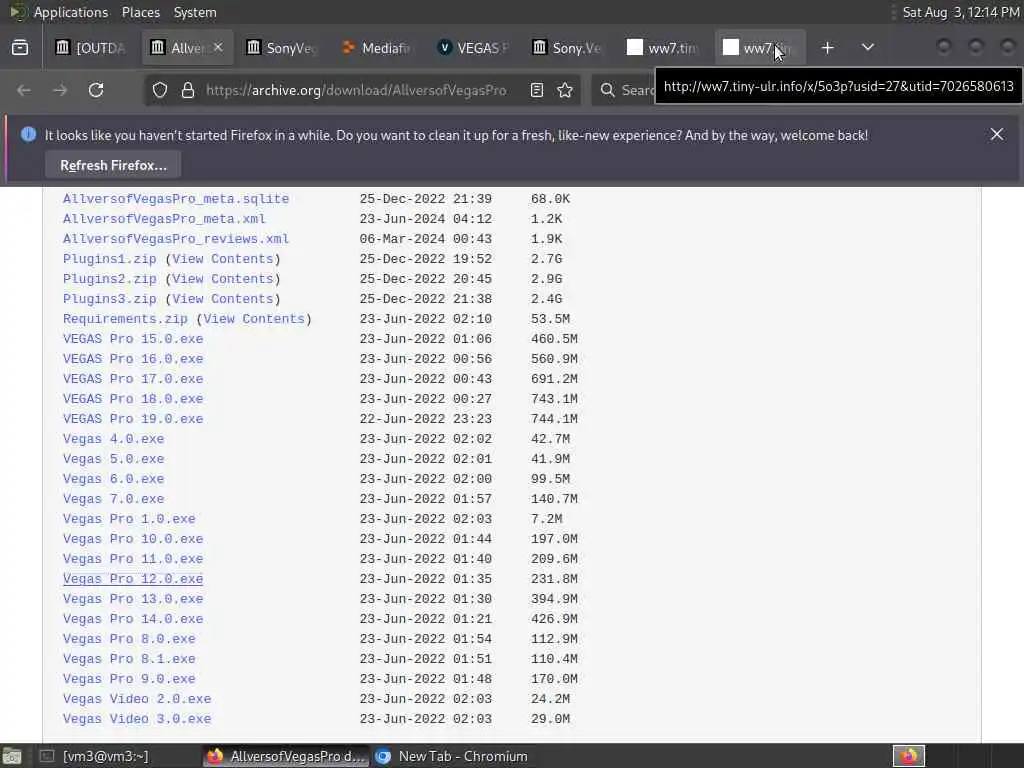This screenshot has width=1024, height=768.
Task: View Contents of Requirements.zip
Action: coord(254,319)
